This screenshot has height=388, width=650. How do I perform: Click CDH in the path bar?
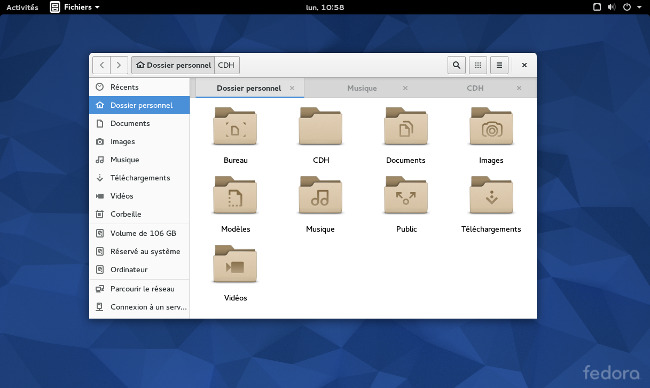click(x=226, y=65)
